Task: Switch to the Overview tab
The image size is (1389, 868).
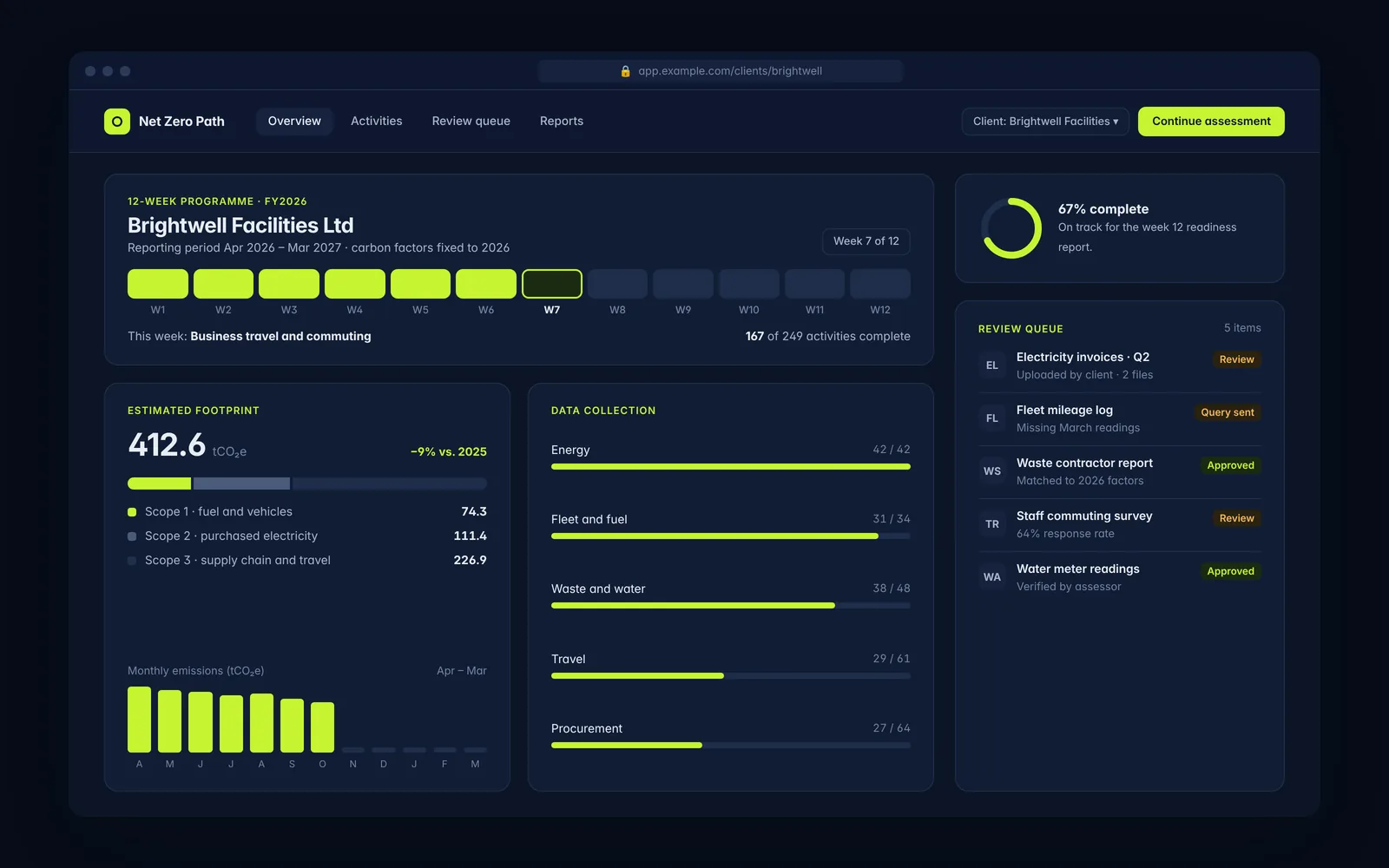Action: (x=294, y=122)
